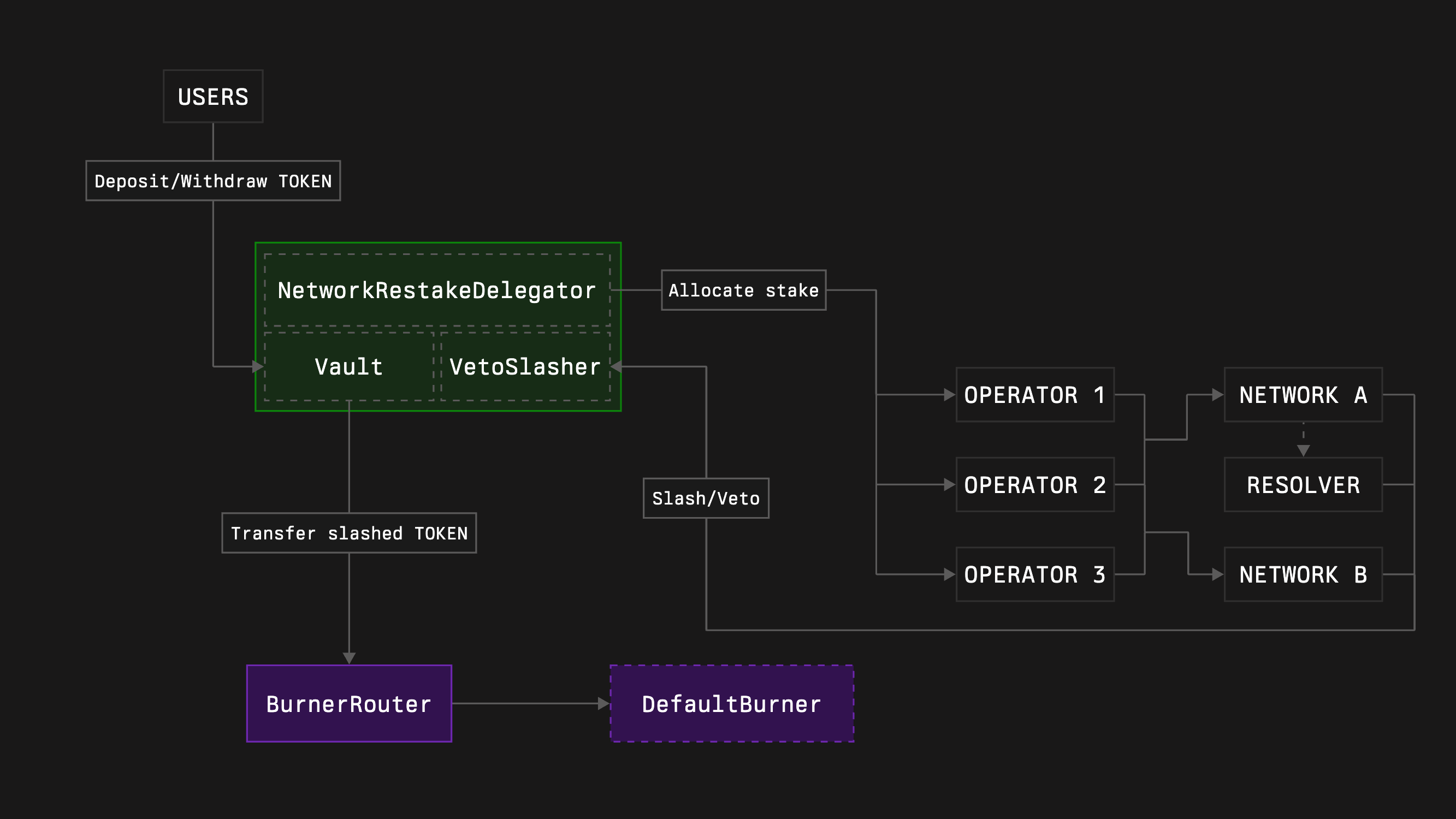Click the VetoSlasher block

(x=524, y=366)
